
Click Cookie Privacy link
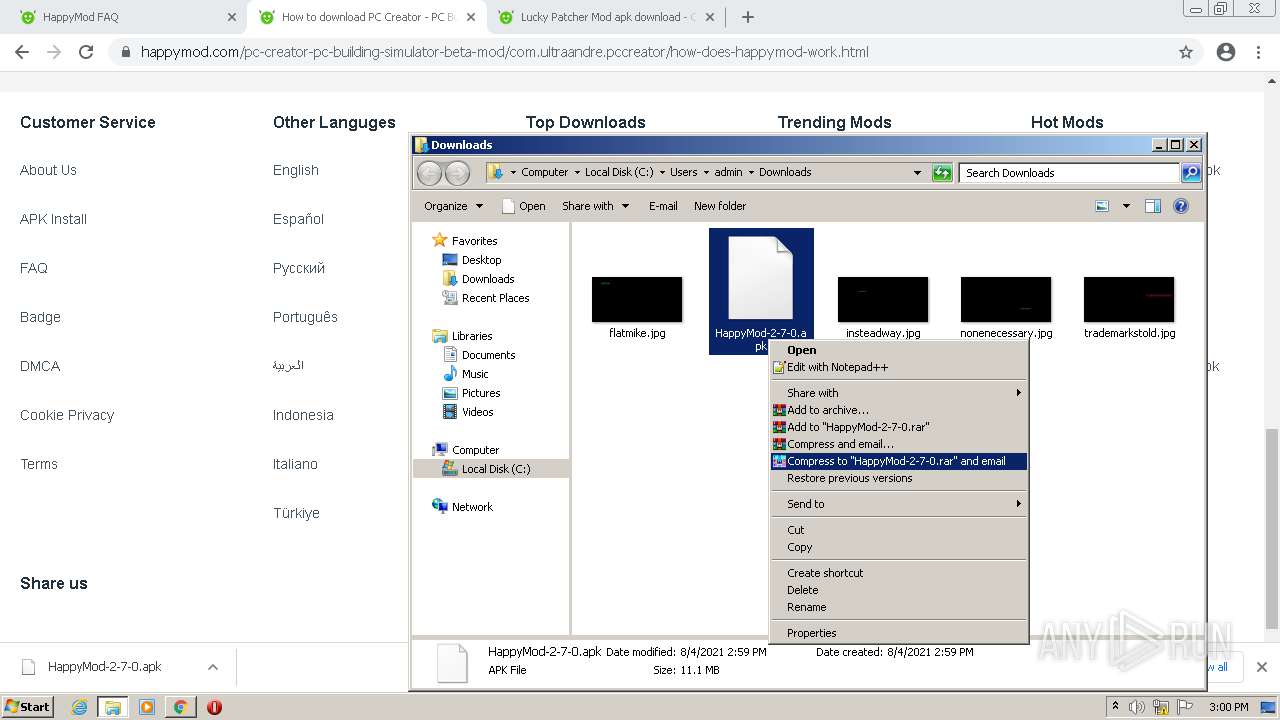[67, 415]
